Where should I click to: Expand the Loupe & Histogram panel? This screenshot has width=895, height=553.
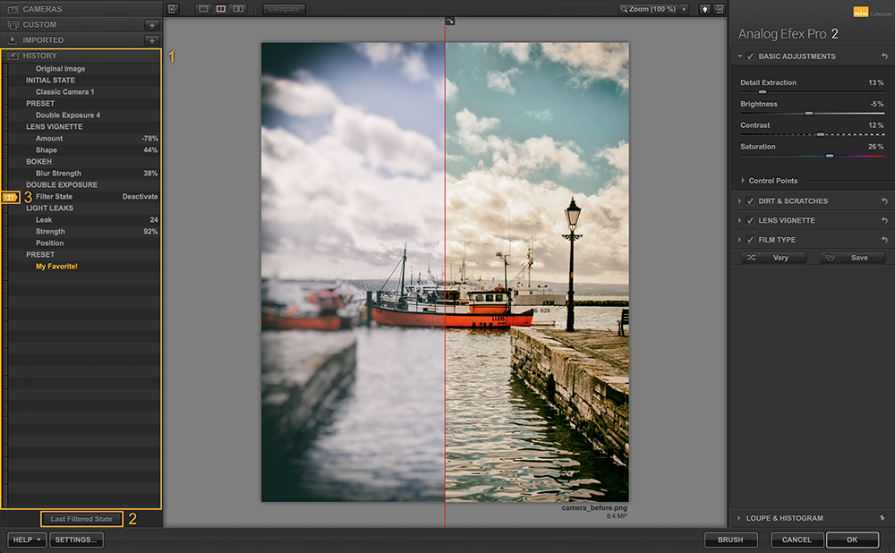point(785,518)
